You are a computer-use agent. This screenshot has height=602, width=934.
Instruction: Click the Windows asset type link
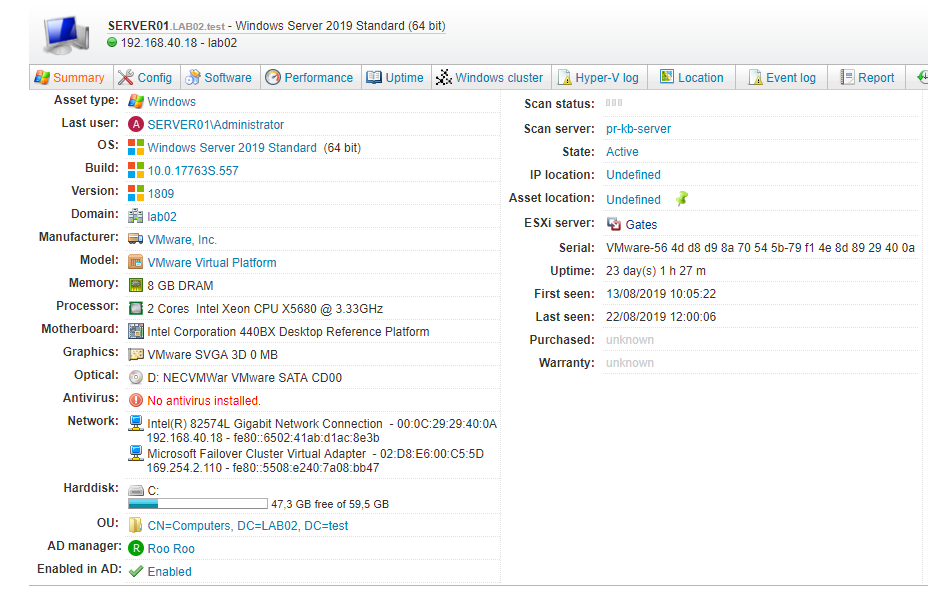pos(172,102)
